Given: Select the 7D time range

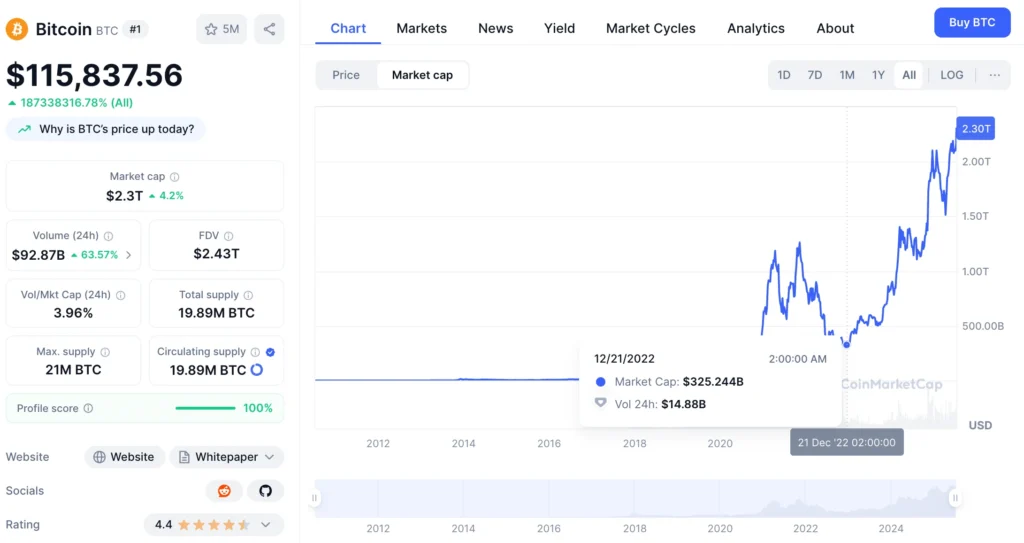Looking at the screenshot, I should coord(815,75).
